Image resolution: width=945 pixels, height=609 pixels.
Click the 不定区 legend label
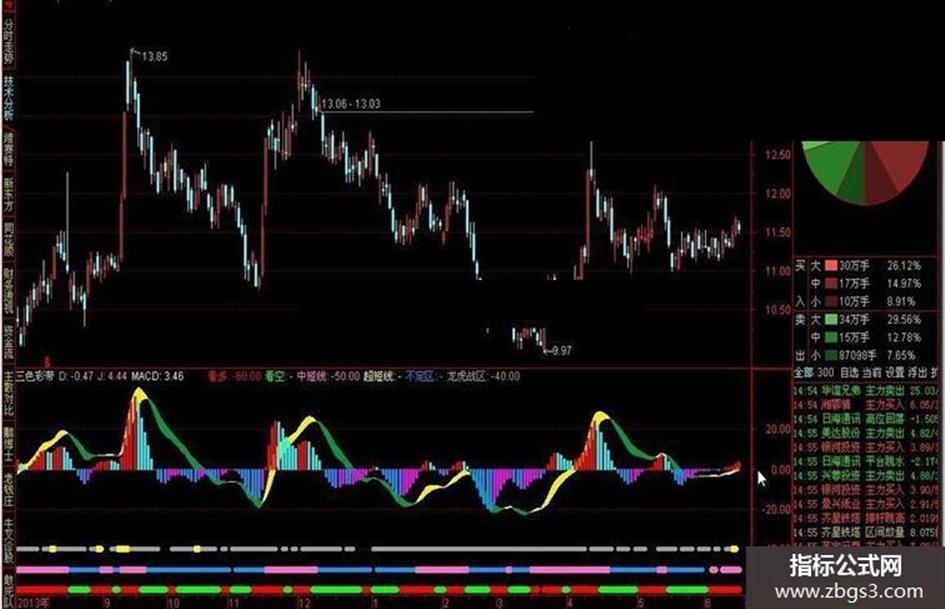click(x=421, y=376)
